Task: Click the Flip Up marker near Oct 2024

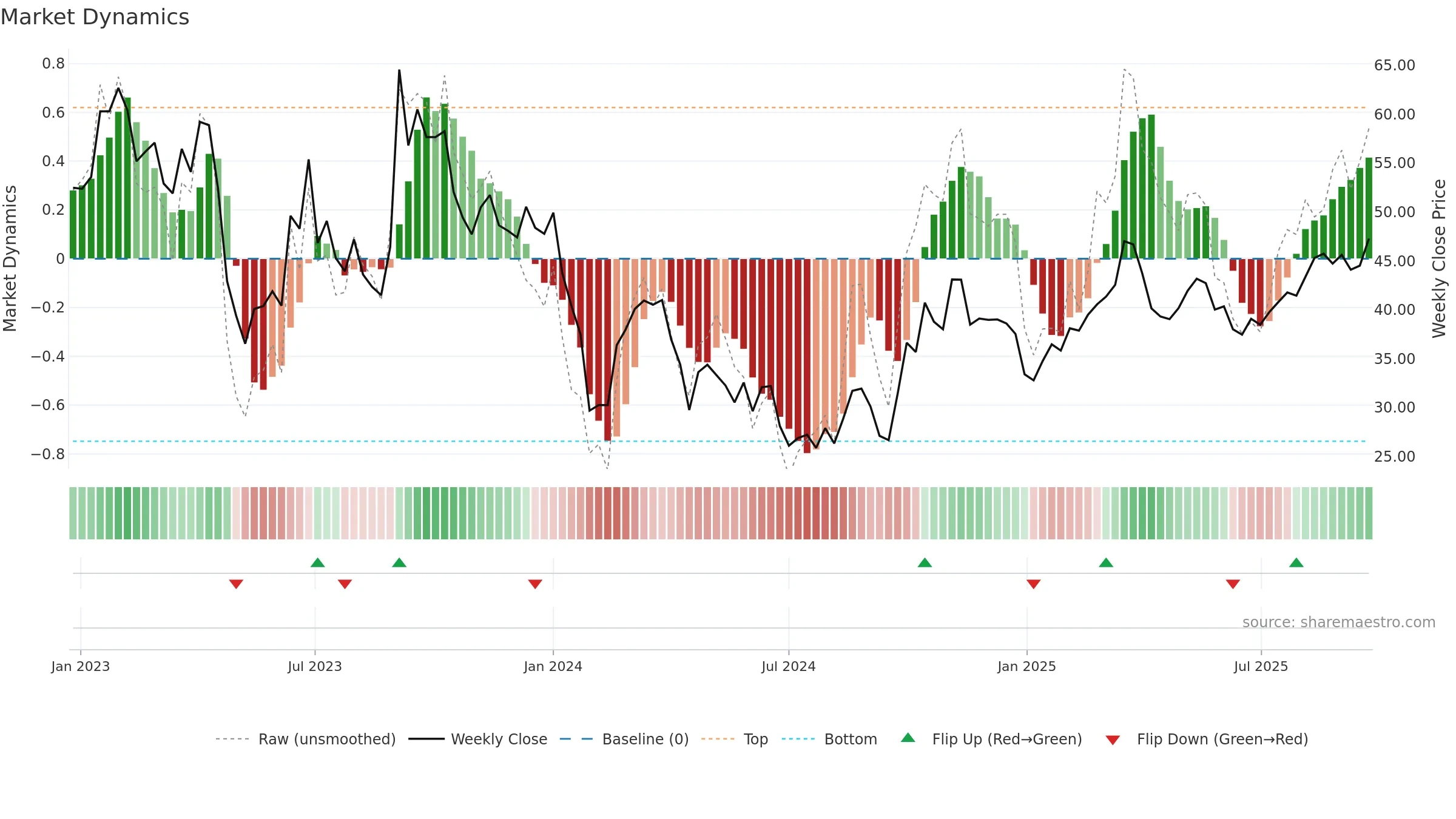Action: coord(925,562)
